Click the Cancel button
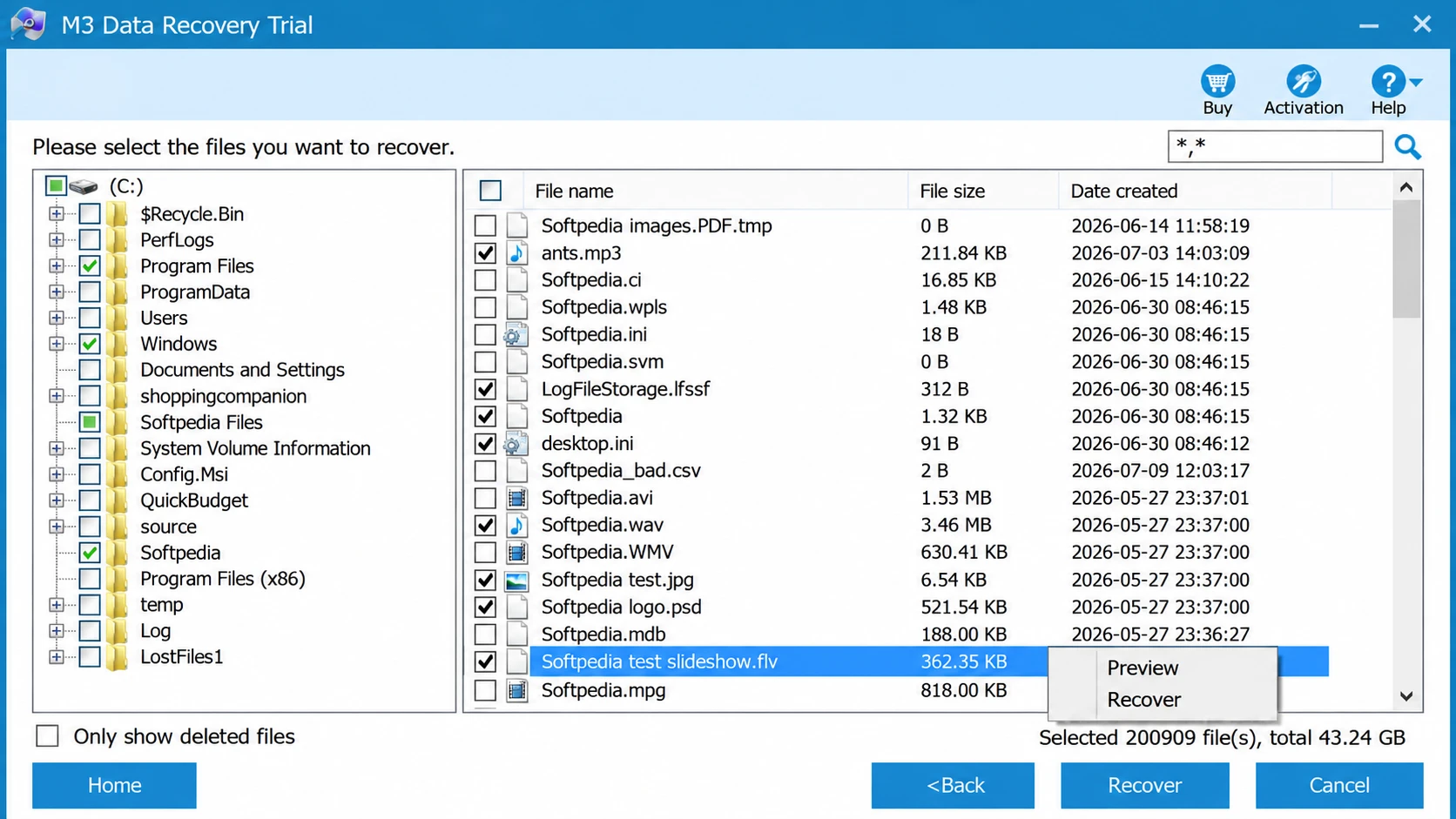 (x=1339, y=785)
